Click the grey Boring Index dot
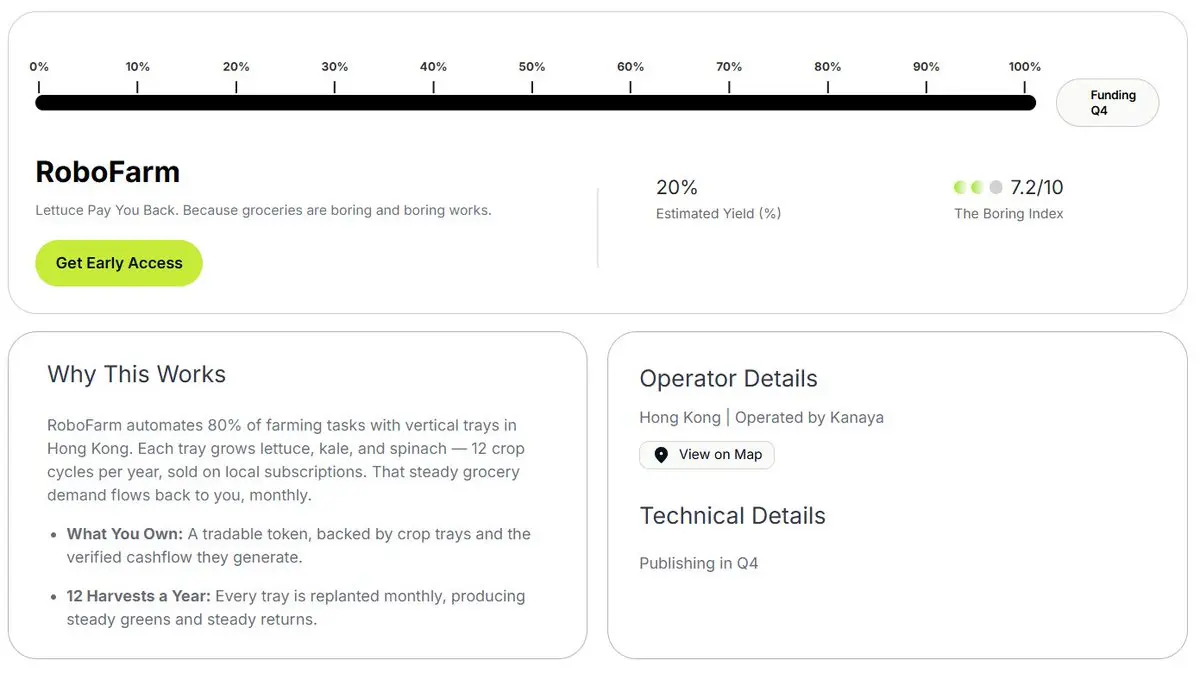1200x673 pixels. coord(995,187)
